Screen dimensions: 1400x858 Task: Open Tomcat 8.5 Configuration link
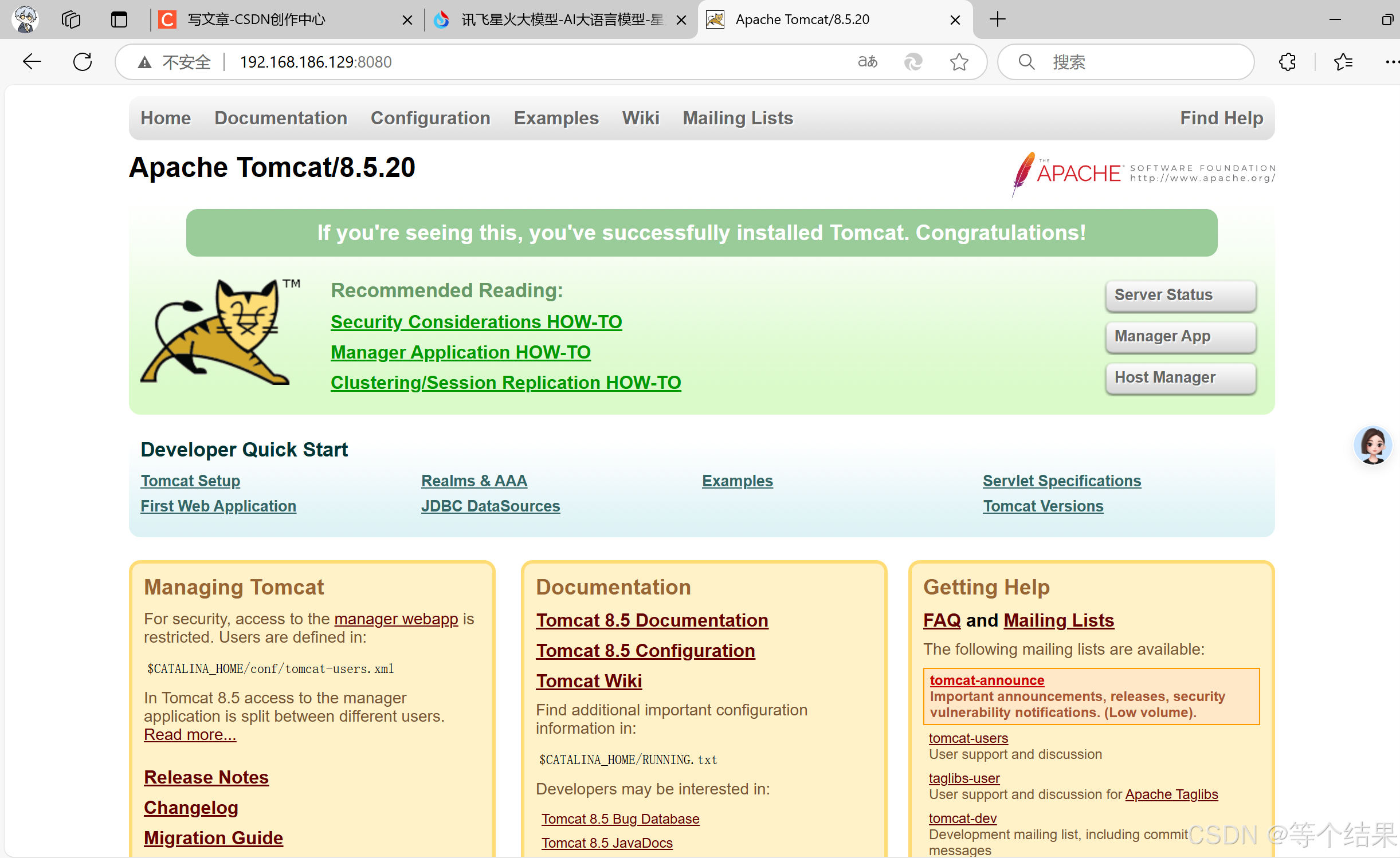(645, 651)
